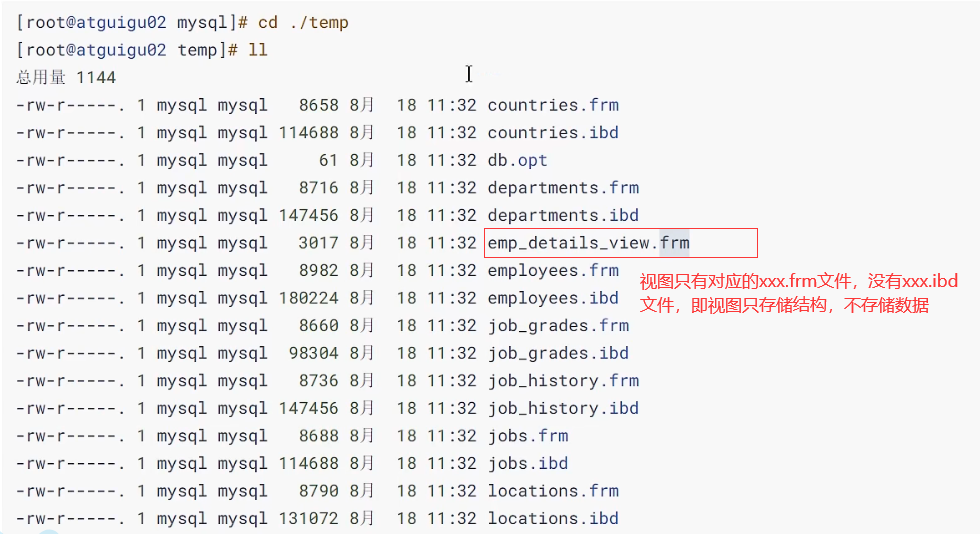Click the jobs.frm file name
The height and width of the screenshot is (534, 980).
528,436
